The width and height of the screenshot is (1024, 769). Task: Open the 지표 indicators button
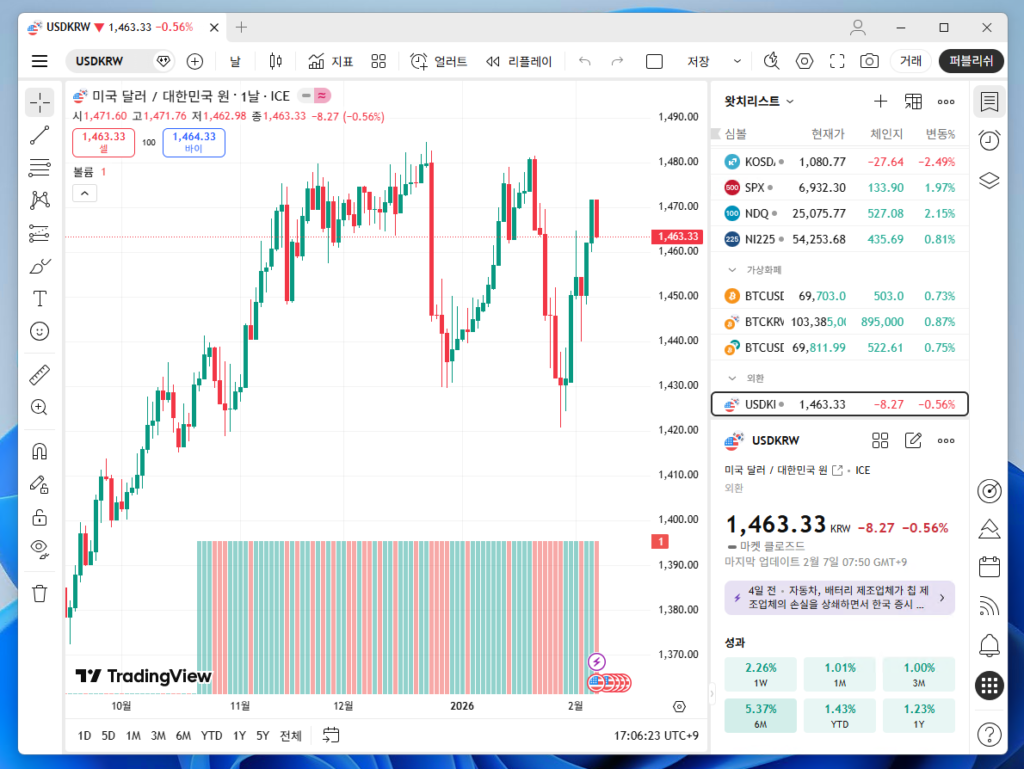[x=331, y=61]
